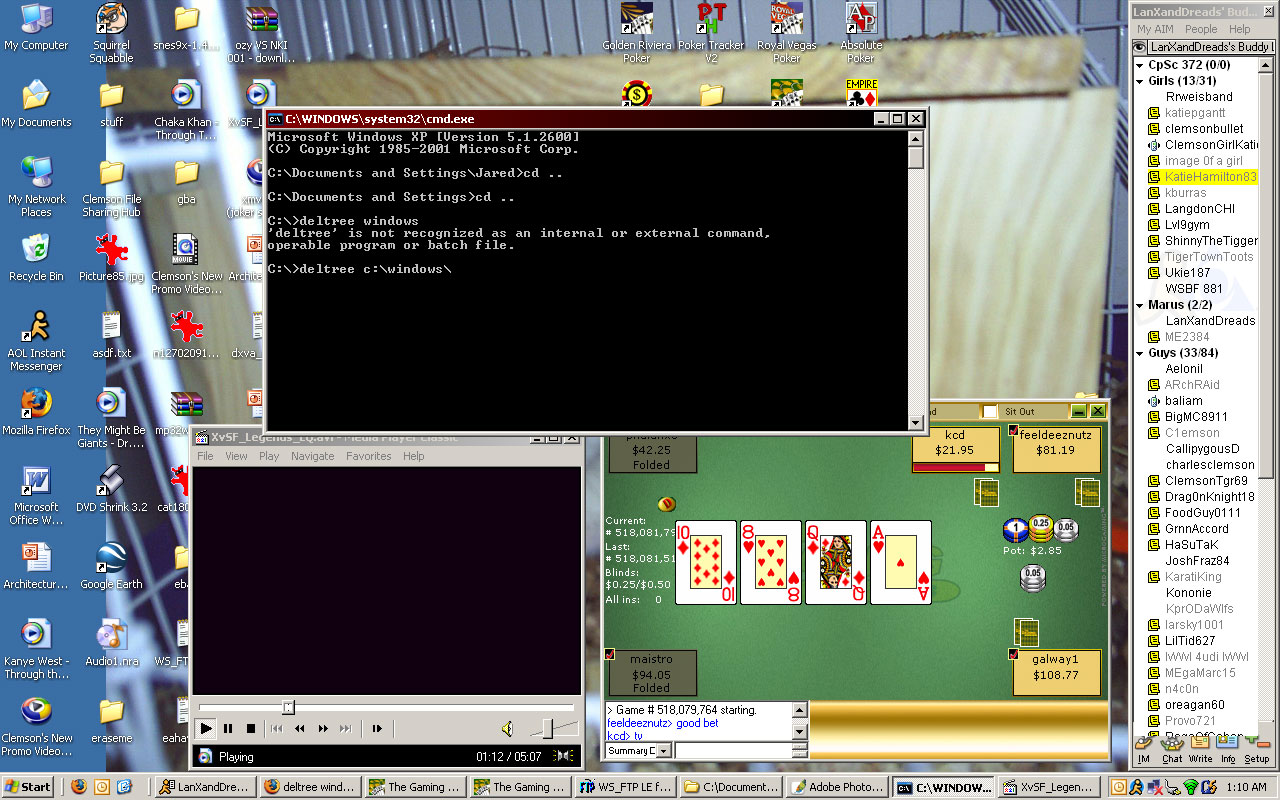Open Squirrel Squabble desktop icon
This screenshot has height=800, width=1280.
click(x=111, y=33)
